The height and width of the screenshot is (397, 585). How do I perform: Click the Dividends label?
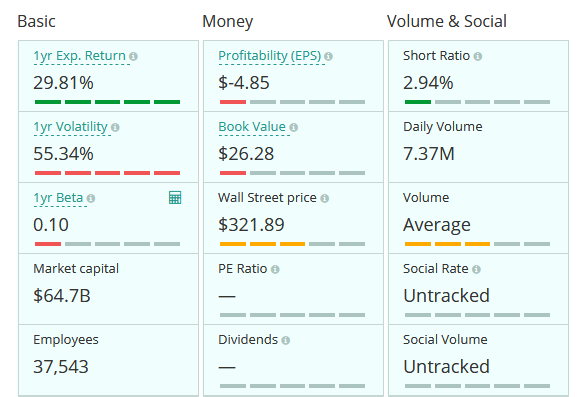248,340
